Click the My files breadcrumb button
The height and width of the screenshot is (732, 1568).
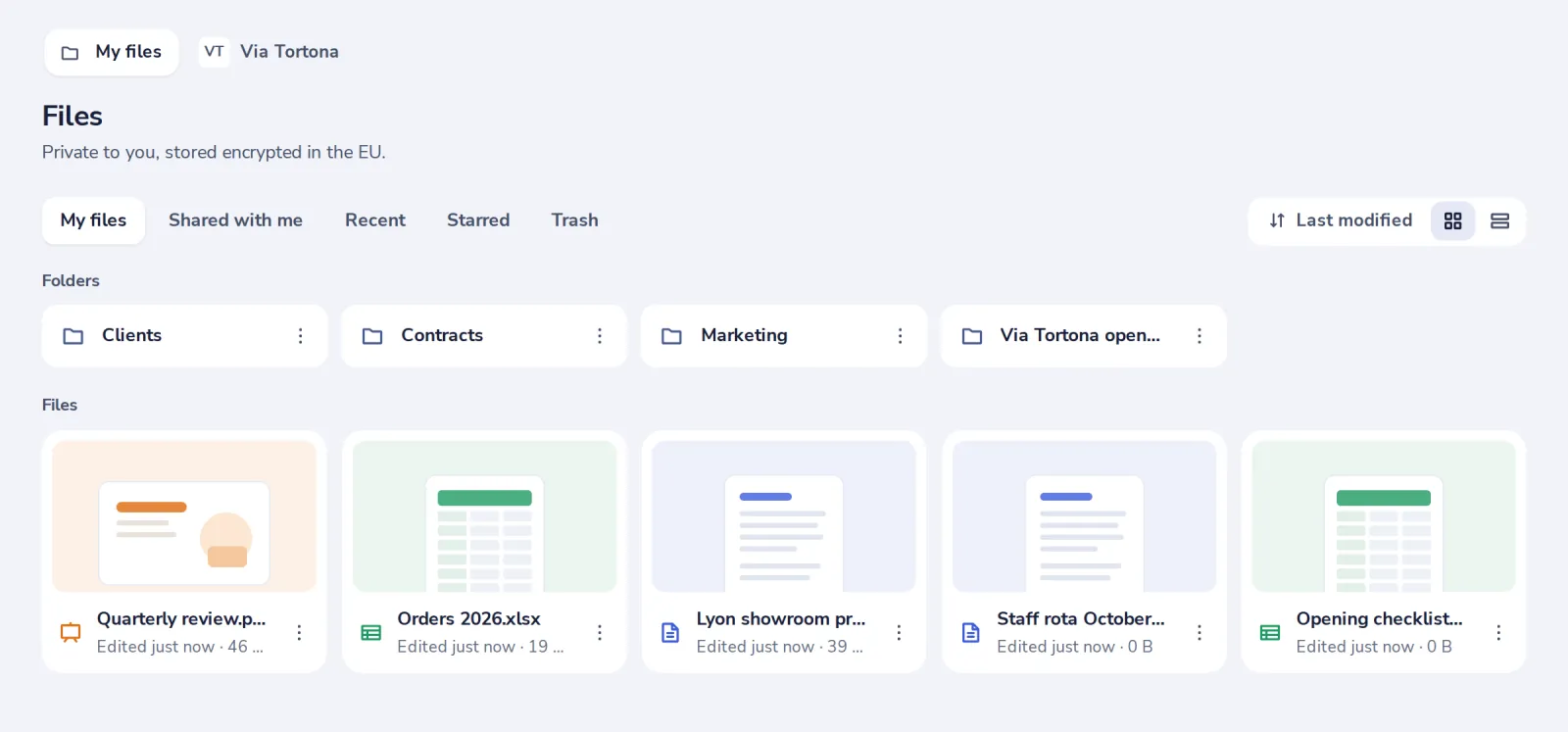point(112,52)
